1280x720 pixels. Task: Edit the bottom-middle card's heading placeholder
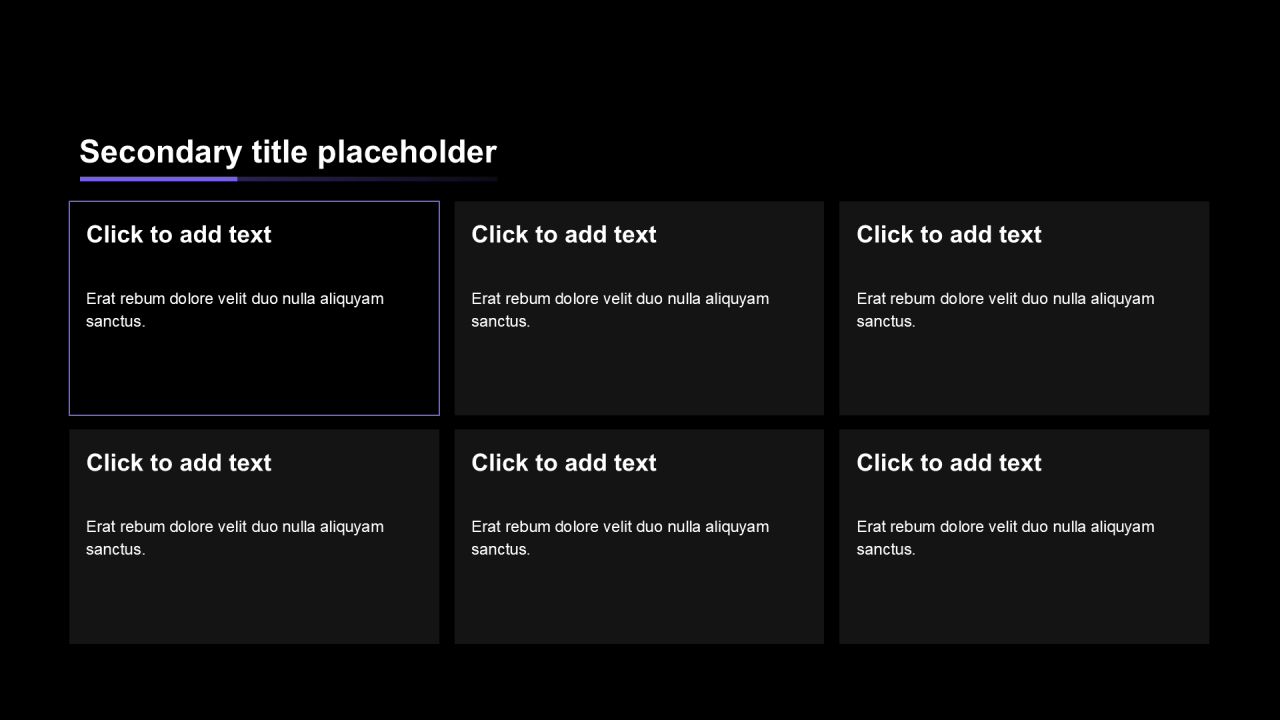564,463
